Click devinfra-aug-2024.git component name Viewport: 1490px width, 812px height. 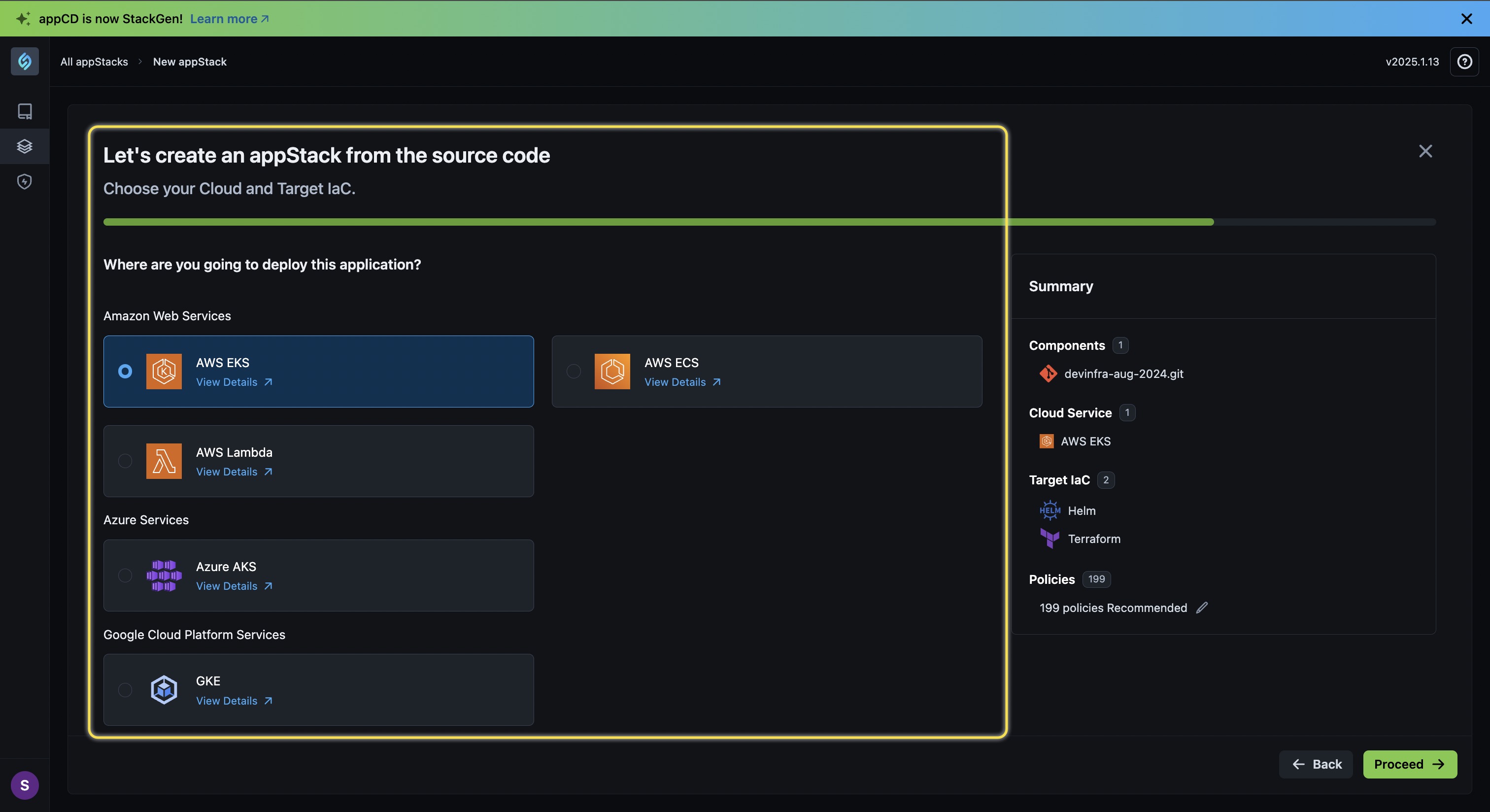tap(1123, 374)
